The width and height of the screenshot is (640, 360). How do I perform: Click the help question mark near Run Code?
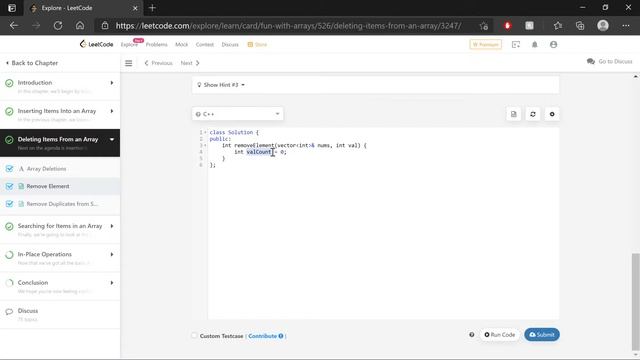tap(471, 335)
